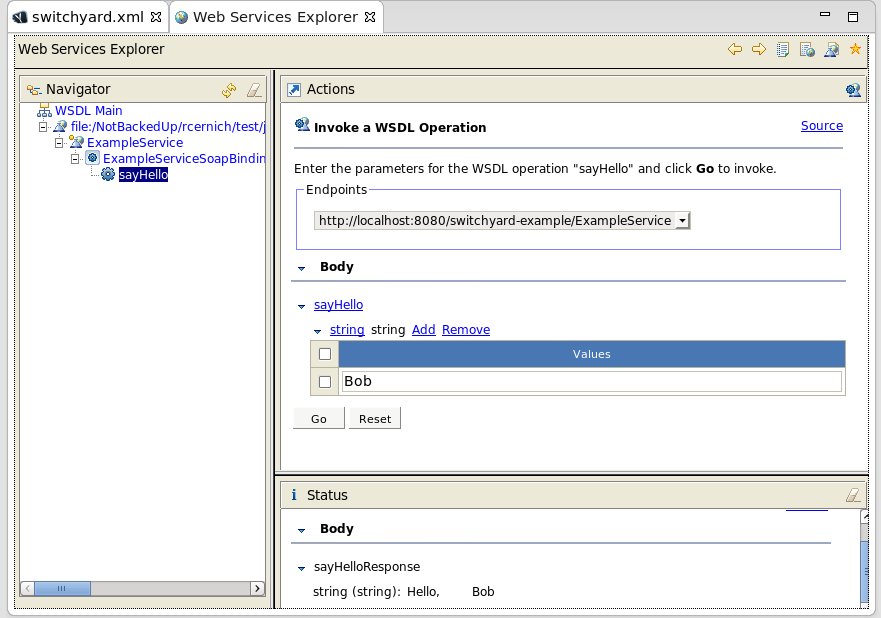Click the WSDL file node icon
The height and width of the screenshot is (618, 881).
click(60, 126)
